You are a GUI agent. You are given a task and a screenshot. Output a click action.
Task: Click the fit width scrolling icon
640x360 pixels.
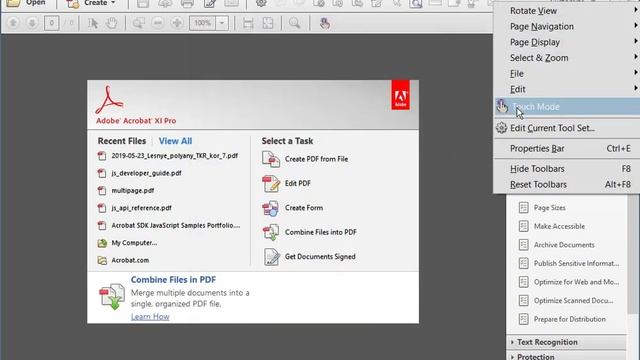click(x=248, y=23)
